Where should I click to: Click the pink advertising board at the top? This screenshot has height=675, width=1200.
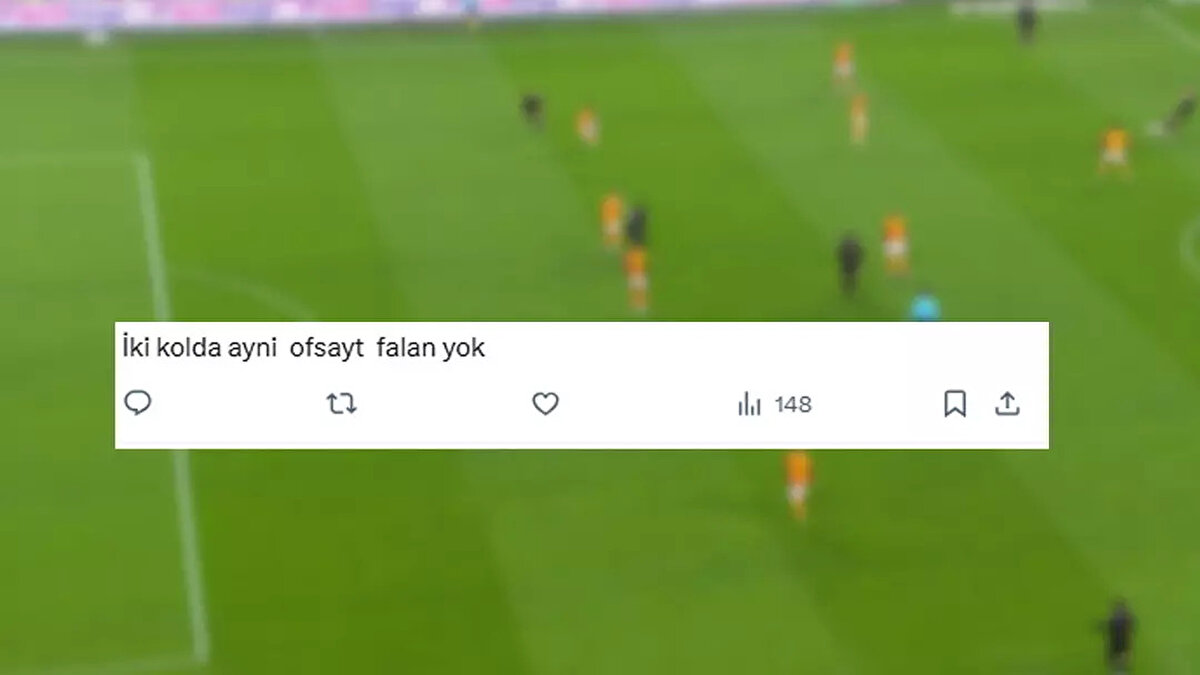pos(400,12)
